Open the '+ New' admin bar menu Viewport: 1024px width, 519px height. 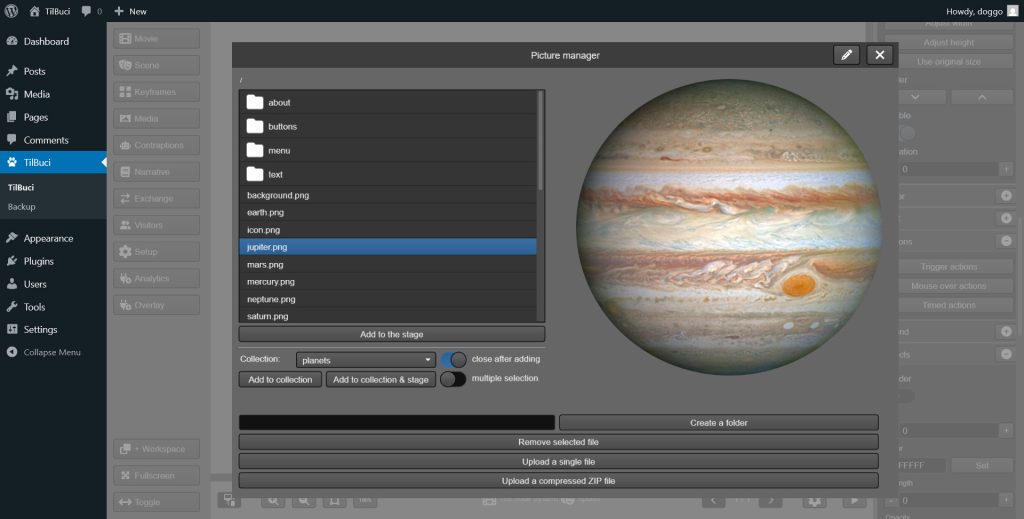point(130,11)
